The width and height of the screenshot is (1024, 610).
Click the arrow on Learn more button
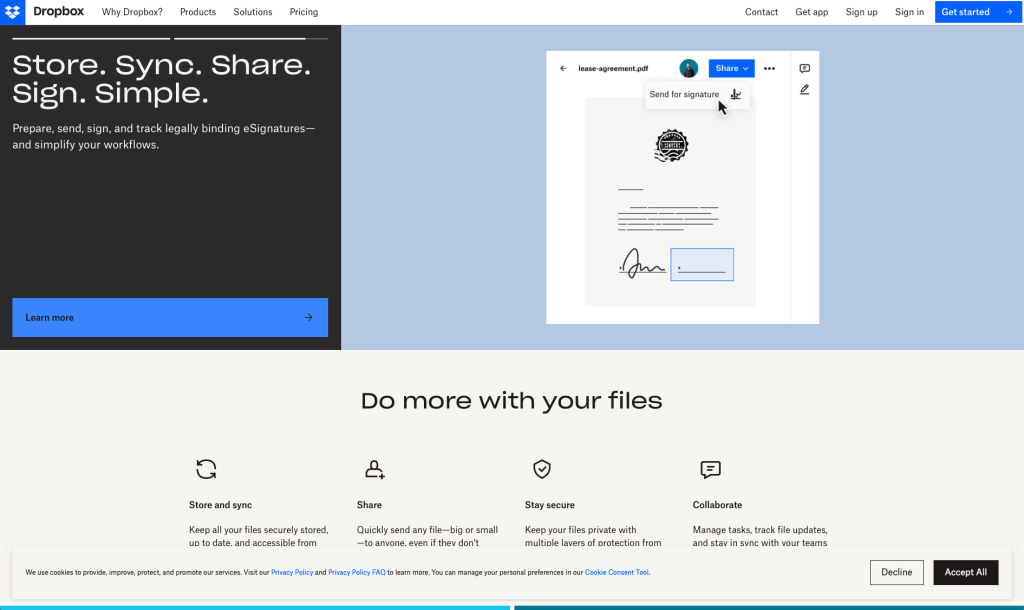pos(308,317)
